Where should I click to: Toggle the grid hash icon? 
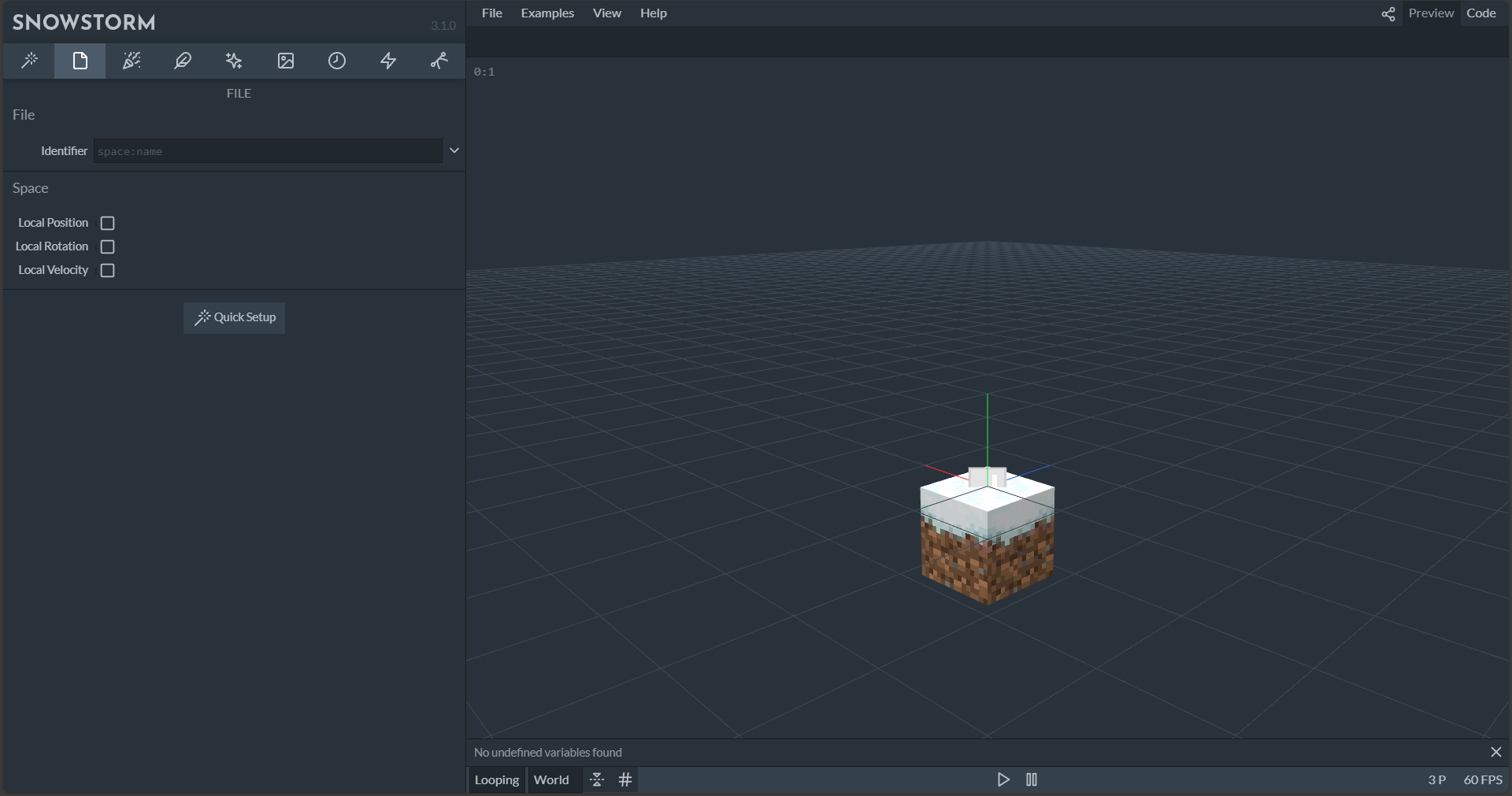(625, 779)
